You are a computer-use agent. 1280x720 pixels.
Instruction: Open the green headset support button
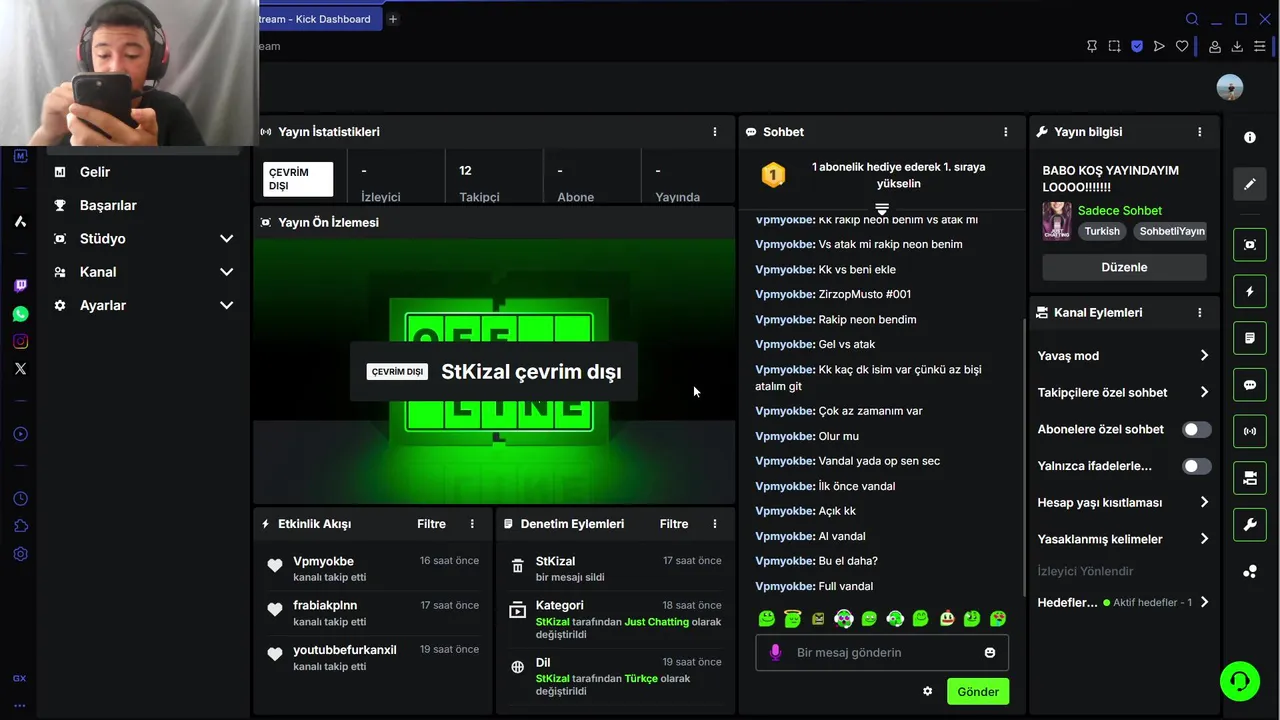click(x=1240, y=681)
